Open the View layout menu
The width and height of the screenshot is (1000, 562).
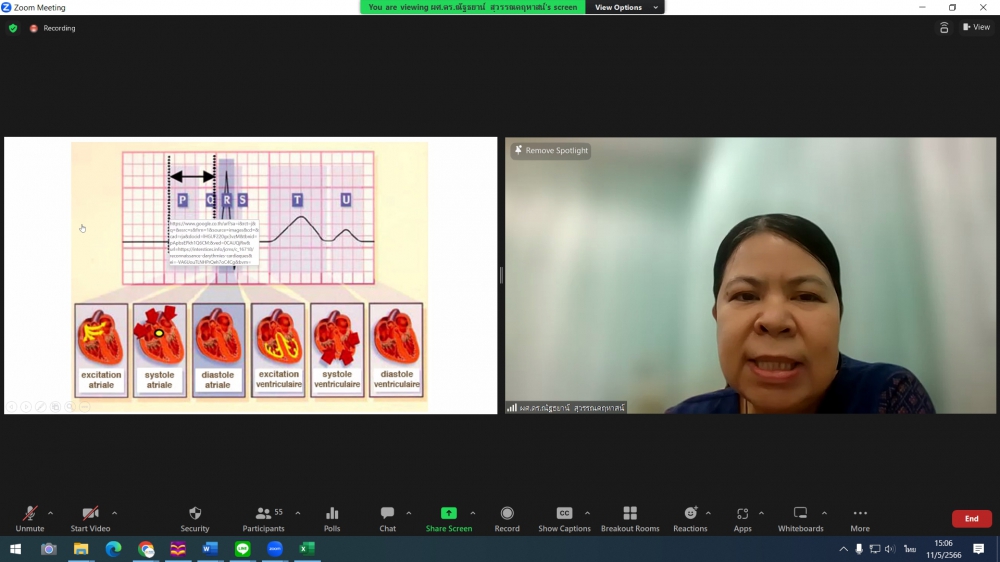(976, 28)
